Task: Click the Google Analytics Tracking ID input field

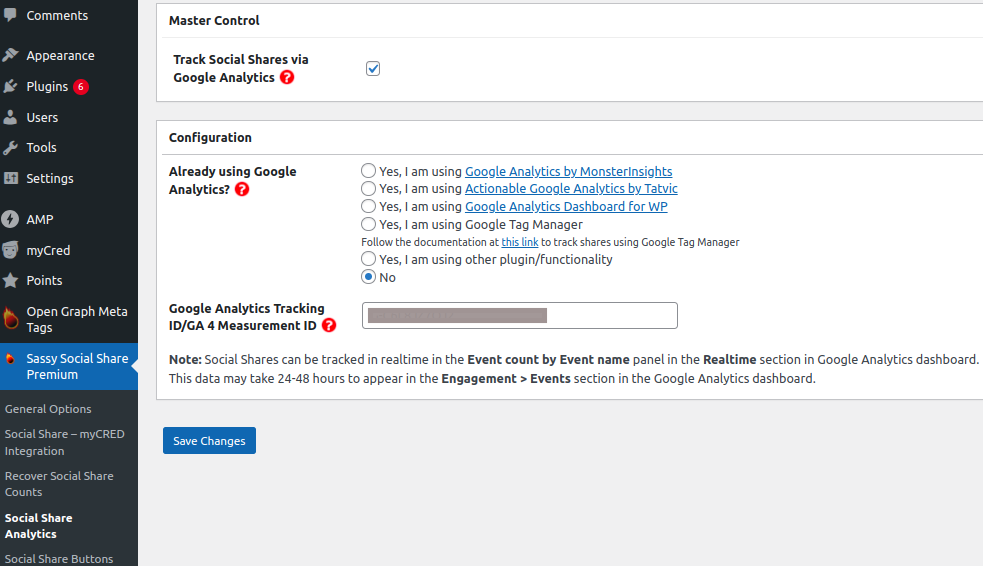Action: point(520,315)
